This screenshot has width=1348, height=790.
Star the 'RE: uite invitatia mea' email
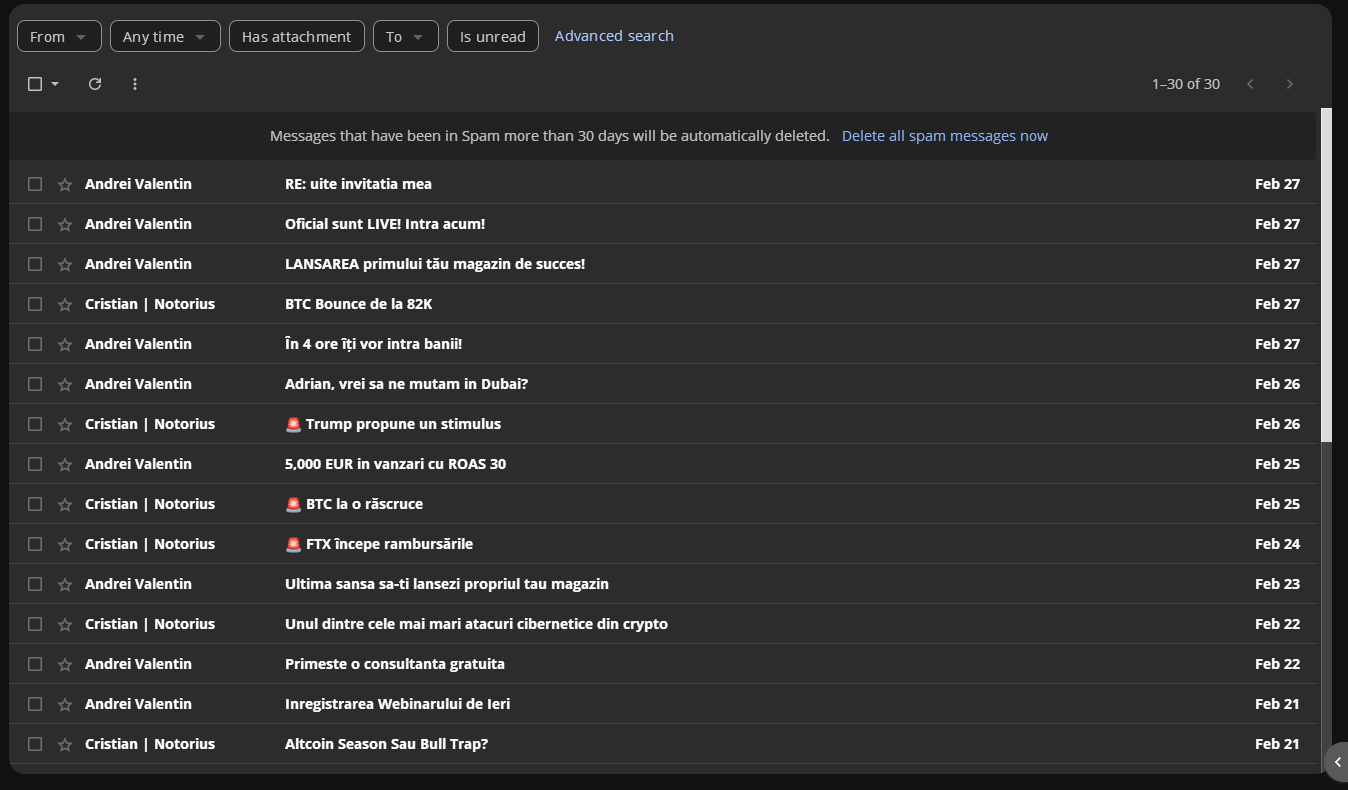click(65, 184)
